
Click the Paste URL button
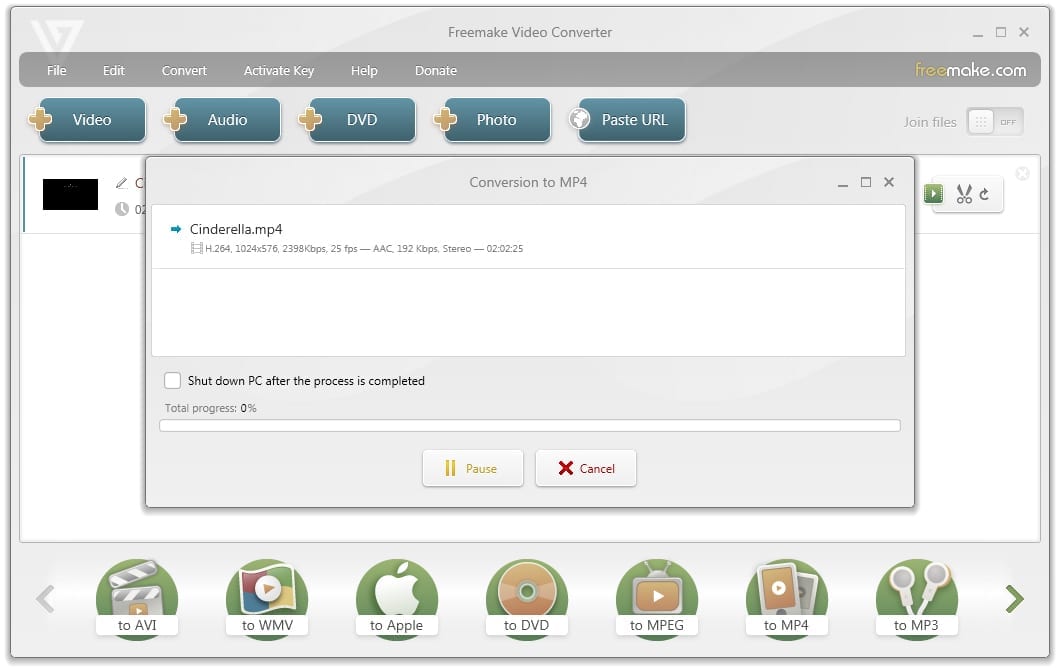tap(628, 120)
